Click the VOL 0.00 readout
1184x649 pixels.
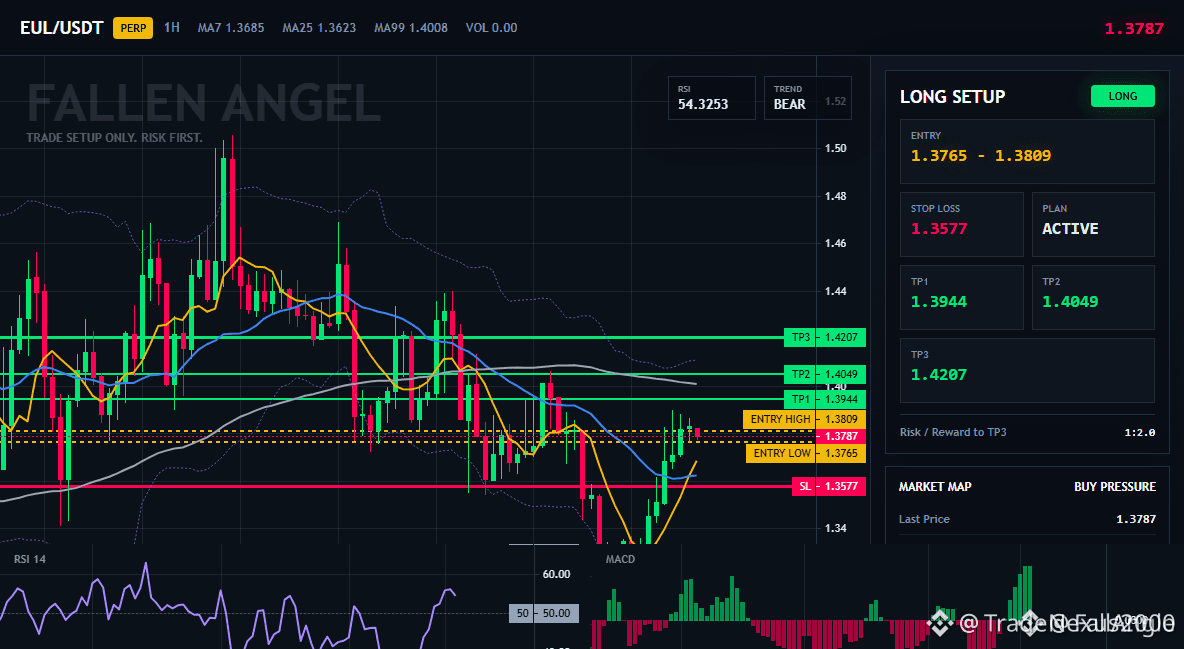pos(492,28)
